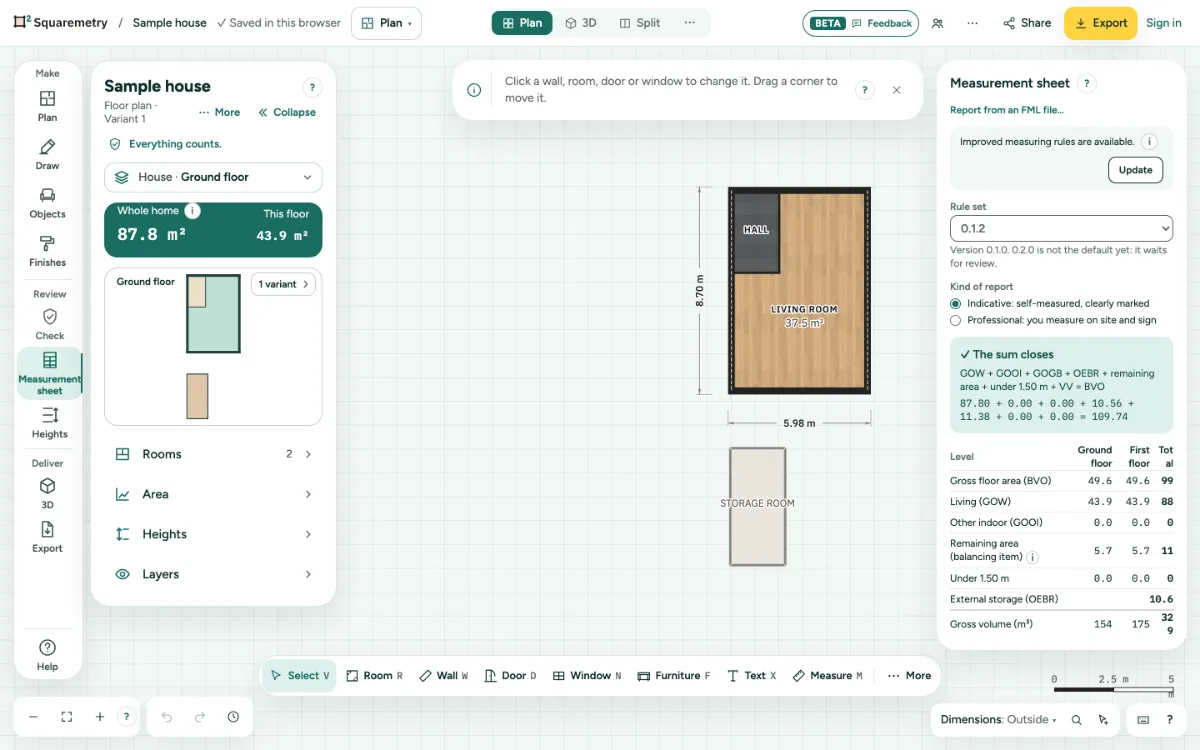Select the Wall tool
1200x750 pixels.
point(443,676)
